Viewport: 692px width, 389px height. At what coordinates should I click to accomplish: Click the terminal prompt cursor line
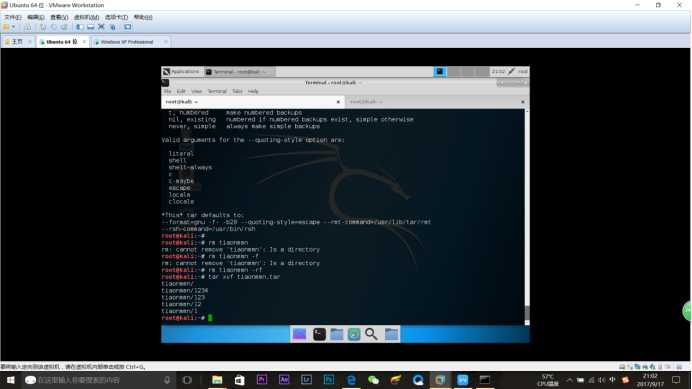tap(187, 318)
